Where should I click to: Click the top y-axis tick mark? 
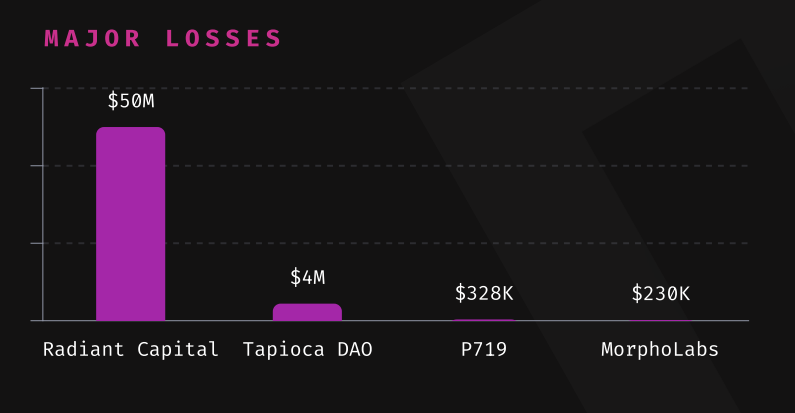[x=37, y=88]
